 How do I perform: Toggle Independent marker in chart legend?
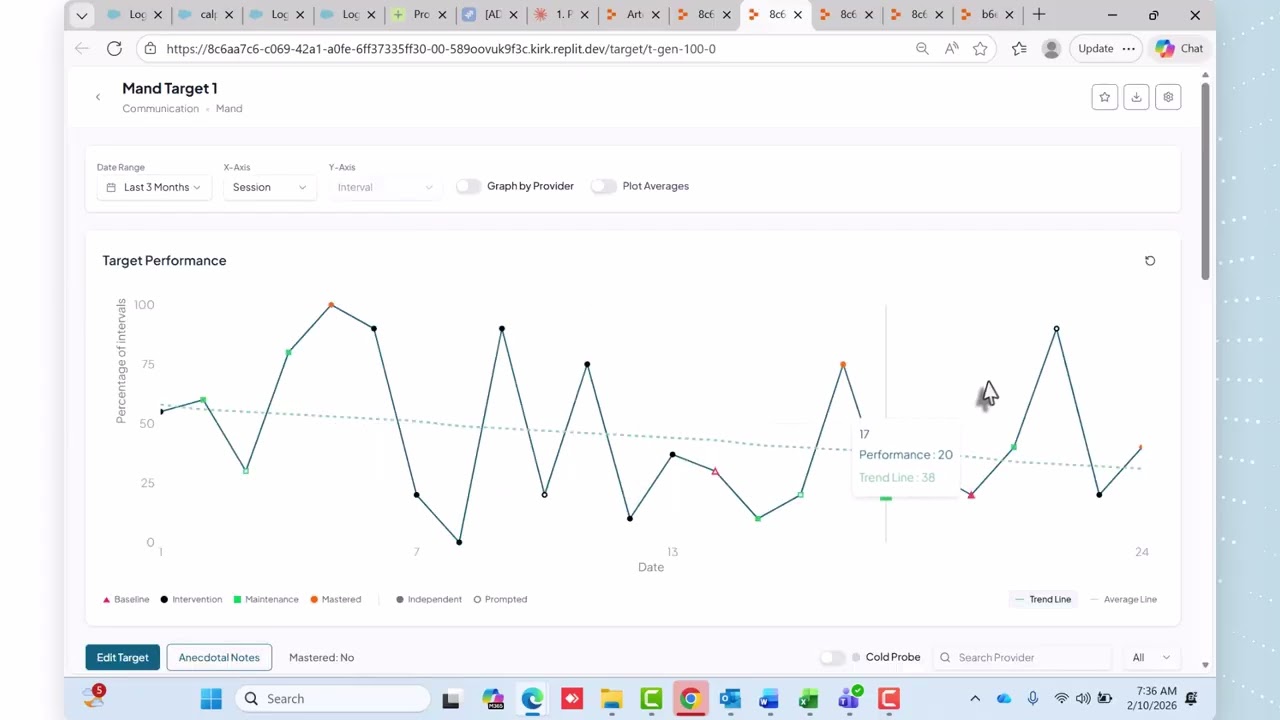point(429,599)
